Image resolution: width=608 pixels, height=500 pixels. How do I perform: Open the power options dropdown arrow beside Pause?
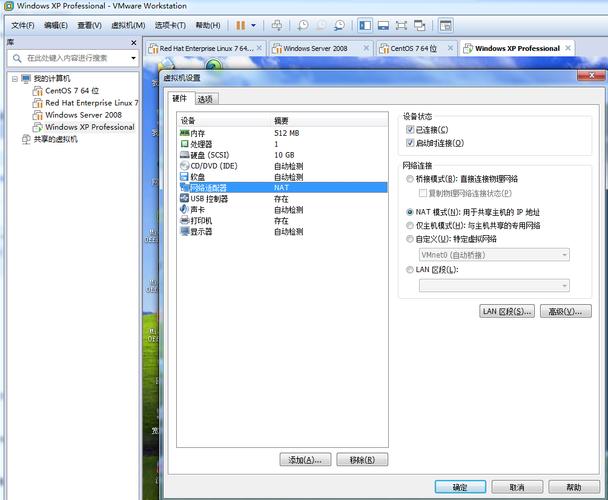click(253, 26)
